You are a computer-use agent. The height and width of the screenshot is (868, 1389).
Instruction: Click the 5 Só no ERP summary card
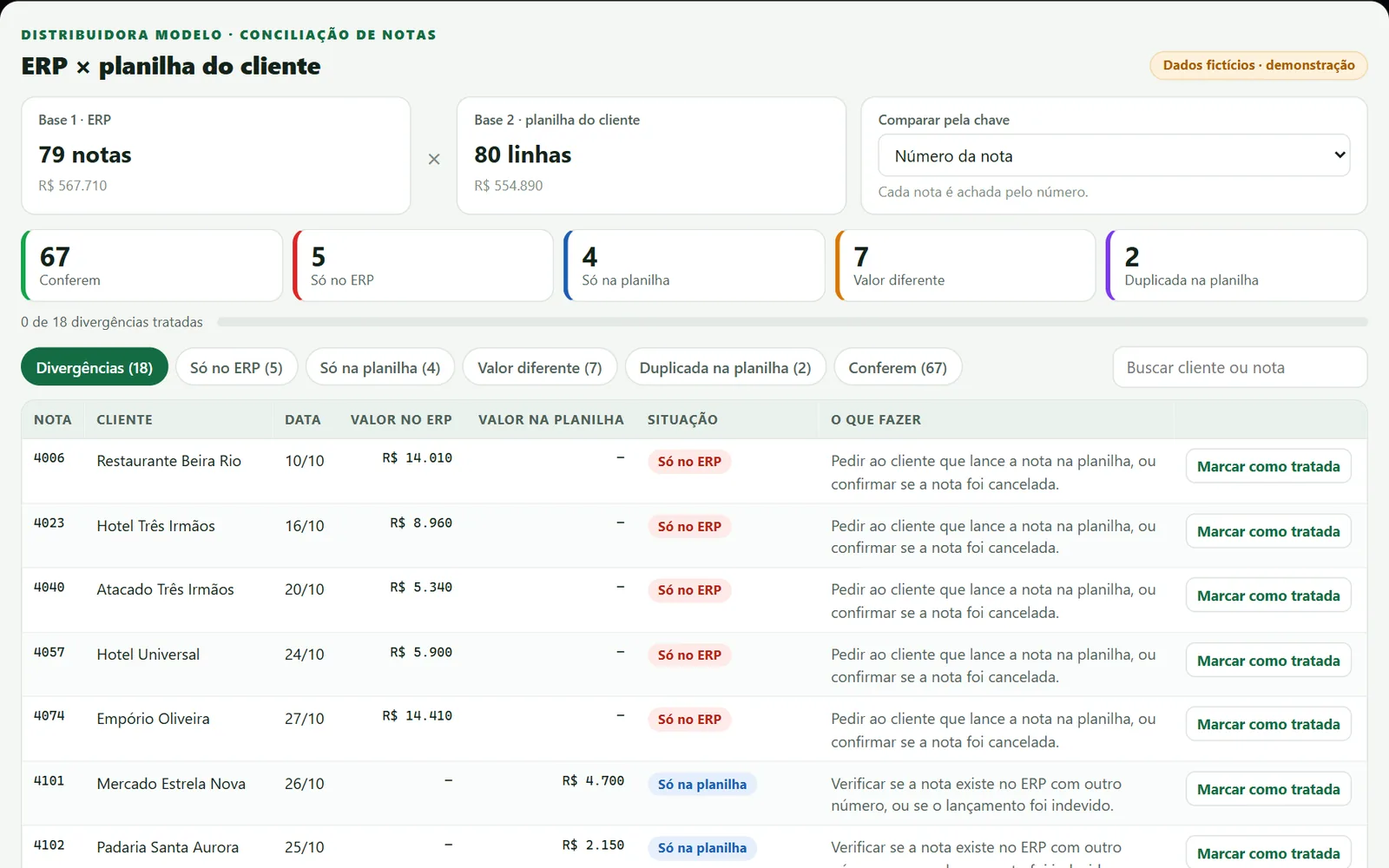coord(423,266)
